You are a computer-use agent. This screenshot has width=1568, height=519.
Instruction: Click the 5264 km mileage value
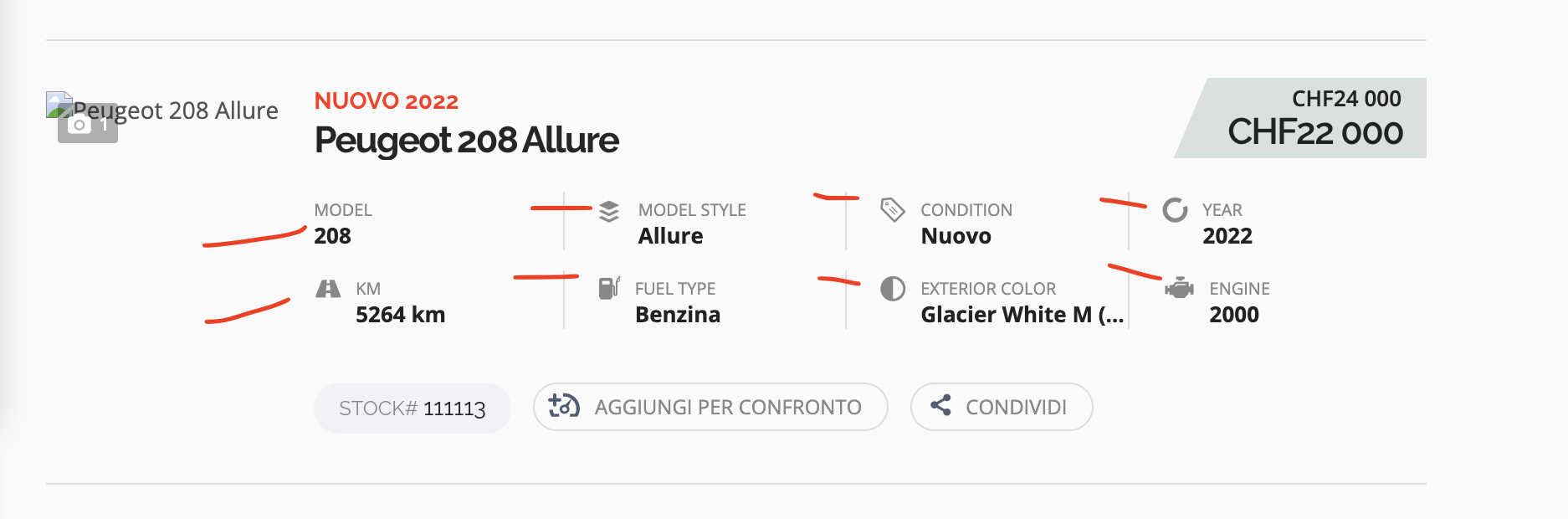pos(400,315)
